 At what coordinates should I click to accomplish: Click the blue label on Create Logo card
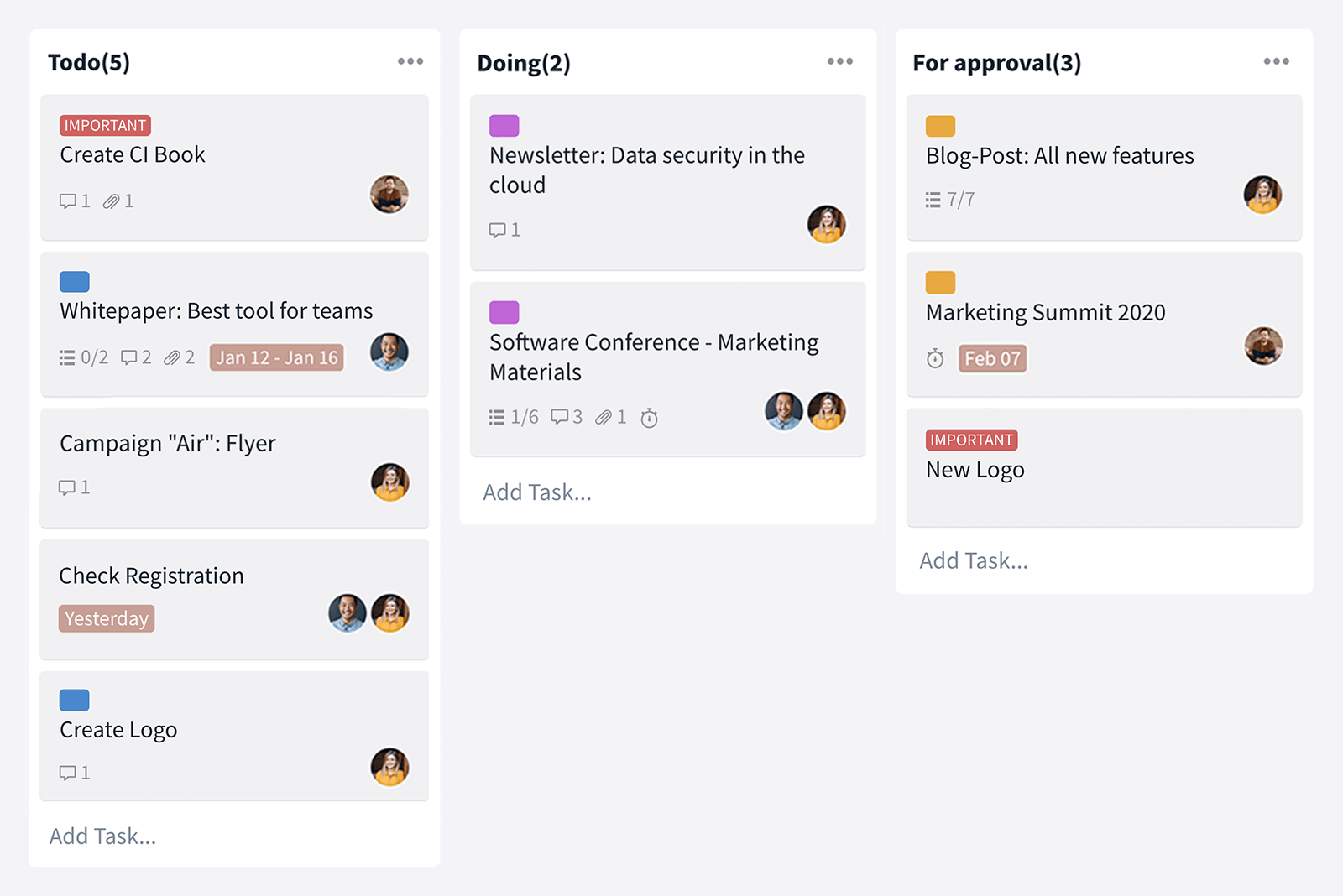74,700
